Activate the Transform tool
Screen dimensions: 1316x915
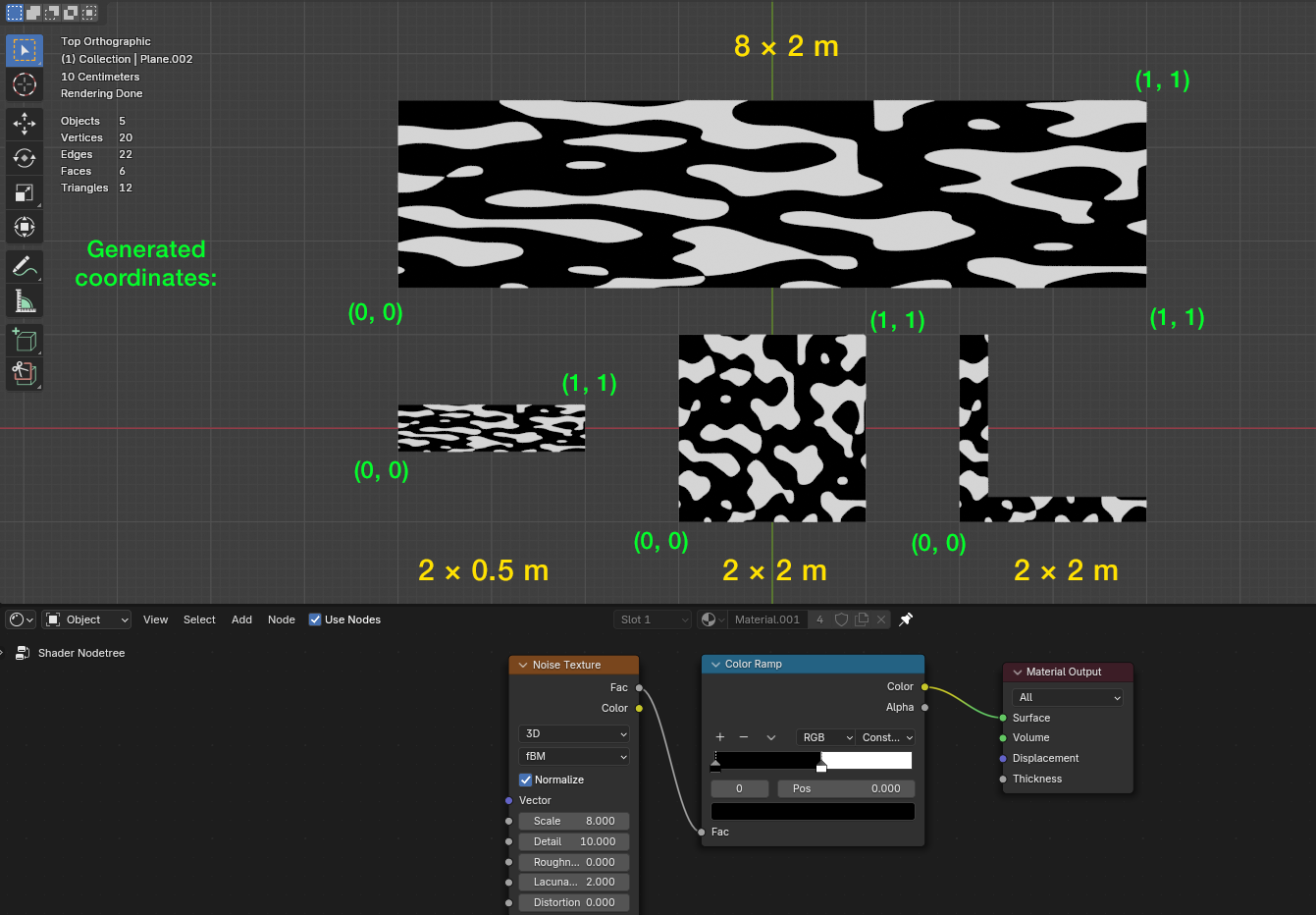tap(25, 227)
